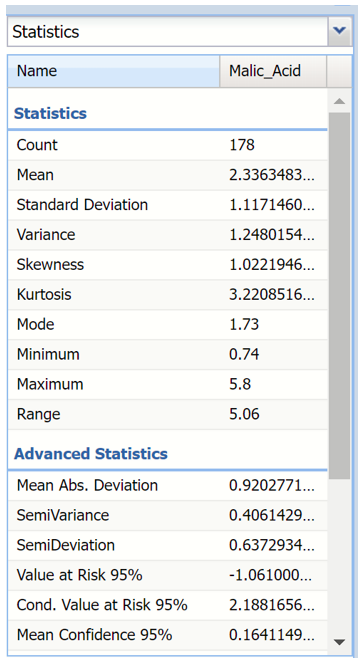Click the value 1.1171460
Viewport: 363px width, 666px height.
[x=272, y=205]
